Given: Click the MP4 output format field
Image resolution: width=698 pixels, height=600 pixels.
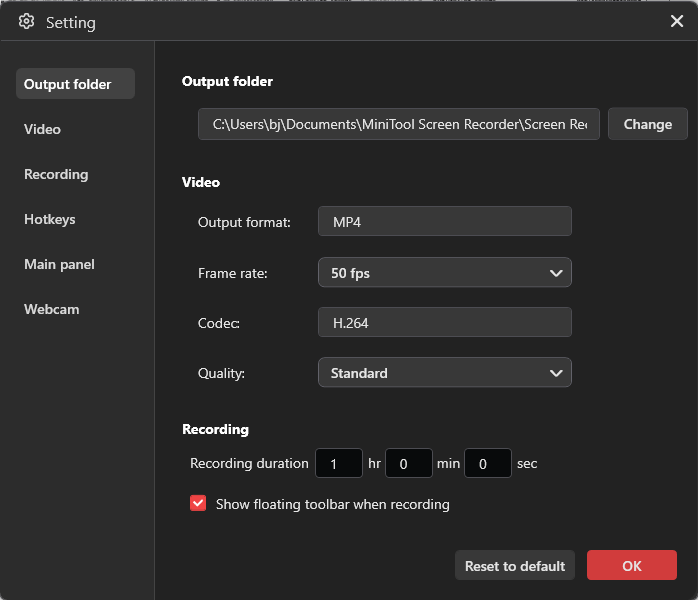Looking at the screenshot, I should tap(444, 221).
